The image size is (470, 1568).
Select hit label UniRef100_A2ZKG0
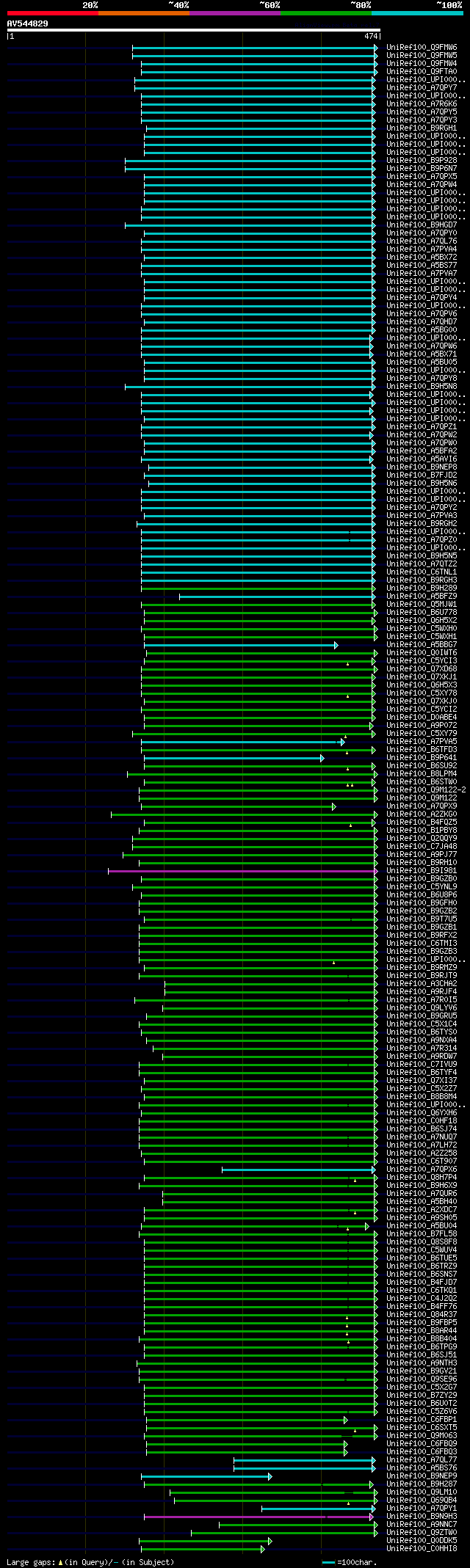click(422, 814)
